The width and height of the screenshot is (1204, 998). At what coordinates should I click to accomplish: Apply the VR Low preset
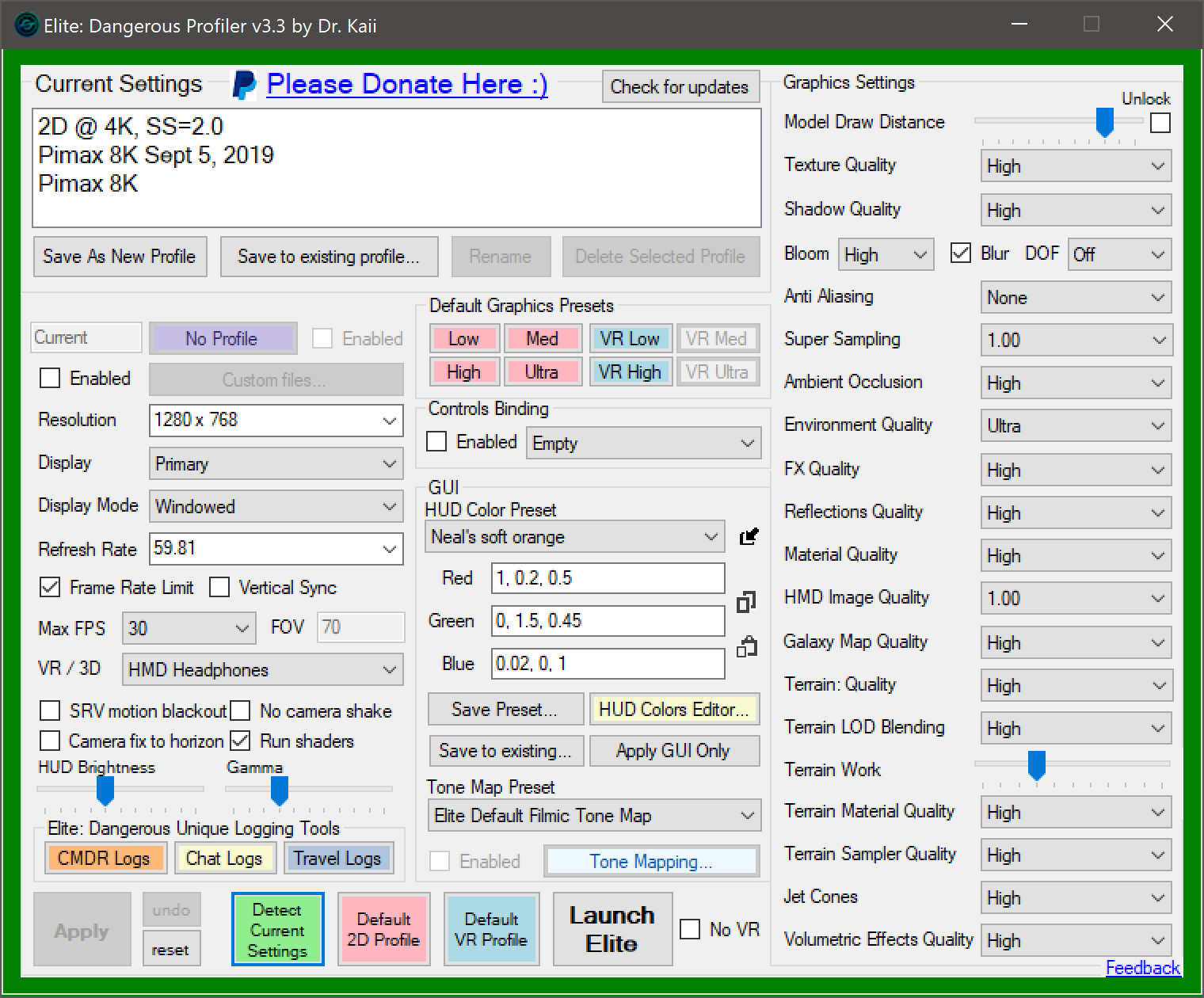click(631, 339)
